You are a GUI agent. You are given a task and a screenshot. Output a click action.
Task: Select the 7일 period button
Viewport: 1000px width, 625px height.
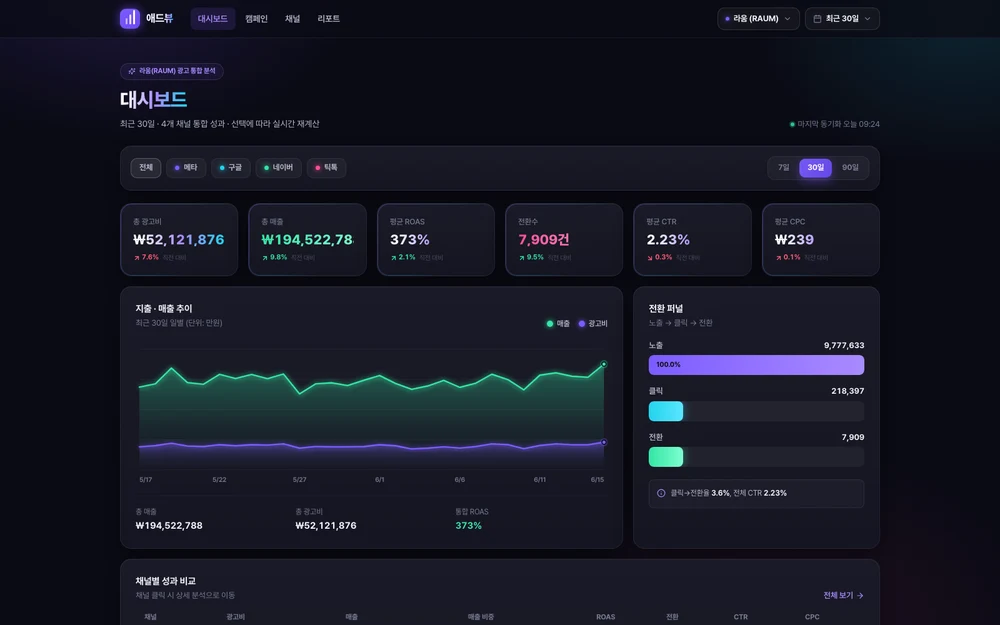784,168
